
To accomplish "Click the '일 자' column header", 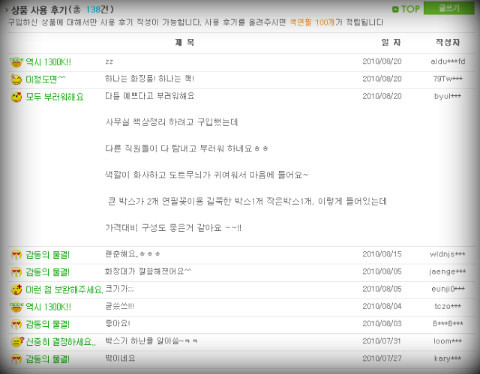I will pyautogui.click(x=391, y=43).
